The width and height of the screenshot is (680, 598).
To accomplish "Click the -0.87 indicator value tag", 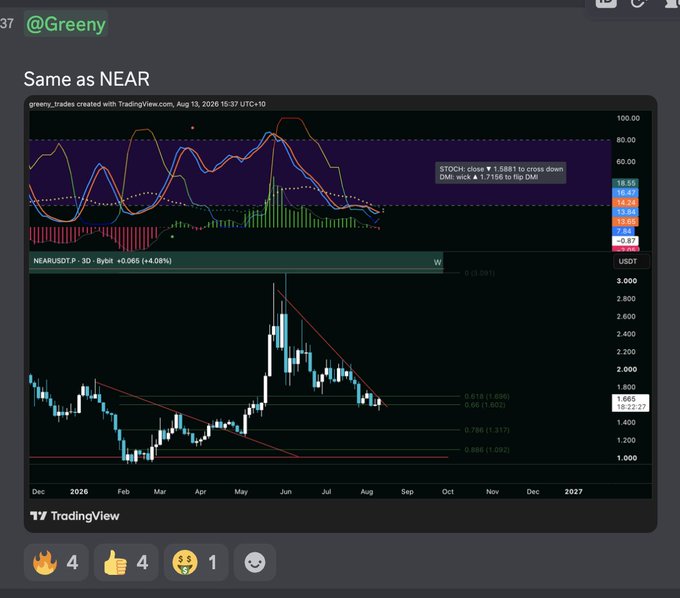I will coord(625,241).
